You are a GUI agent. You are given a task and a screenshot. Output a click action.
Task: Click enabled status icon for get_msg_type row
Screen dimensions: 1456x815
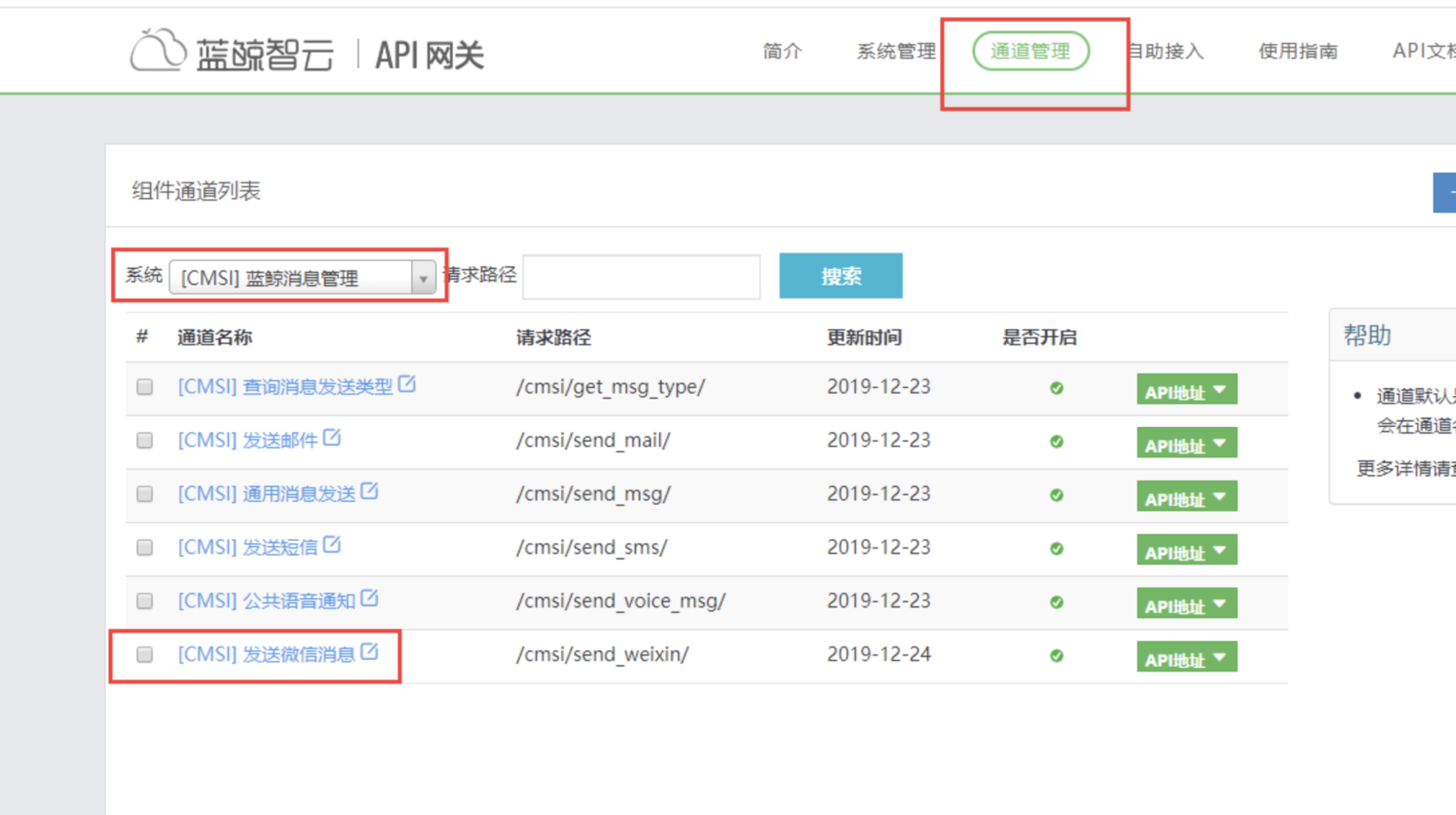[x=1056, y=388]
